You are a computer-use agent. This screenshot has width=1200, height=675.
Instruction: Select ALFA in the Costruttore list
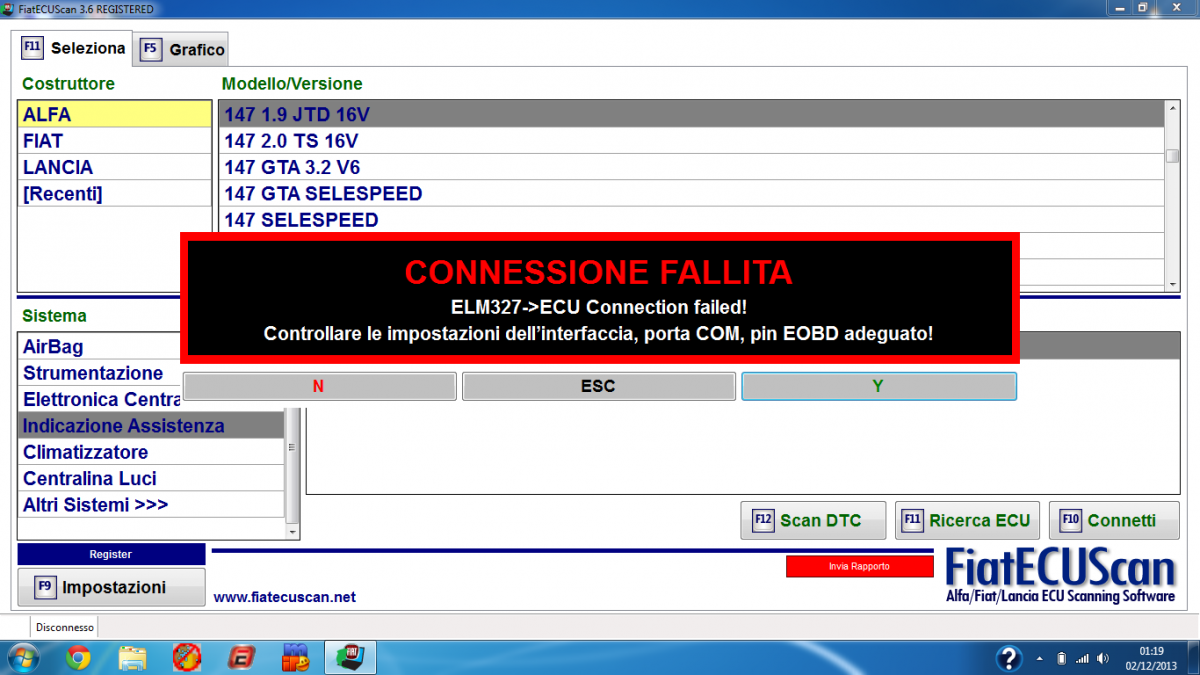point(115,114)
